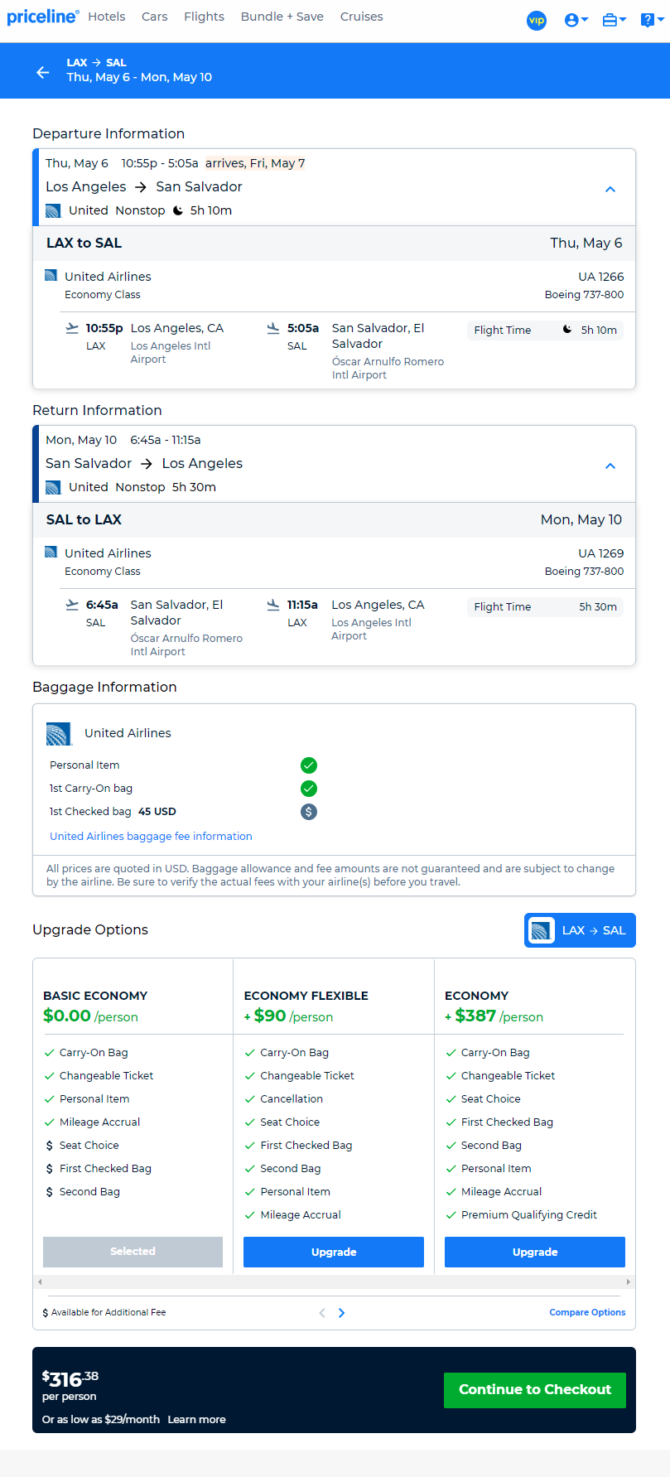This screenshot has height=1477, width=670.
Task: Click the next fare options arrow
Action: pyautogui.click(x=342, y=1313)
